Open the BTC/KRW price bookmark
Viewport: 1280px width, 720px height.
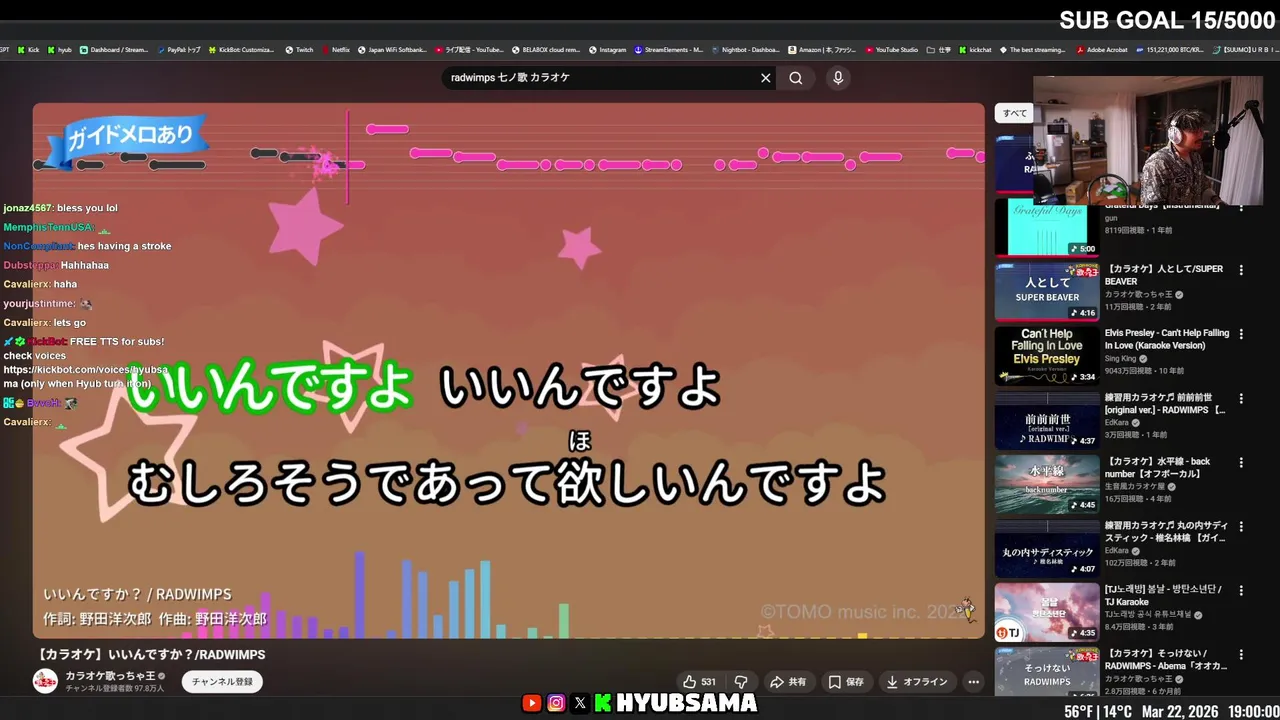1170,49
